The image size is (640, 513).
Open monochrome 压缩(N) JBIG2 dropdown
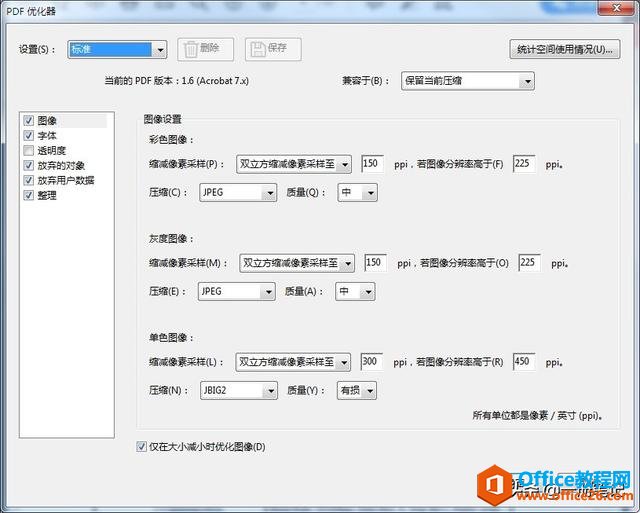pos(239,390)
